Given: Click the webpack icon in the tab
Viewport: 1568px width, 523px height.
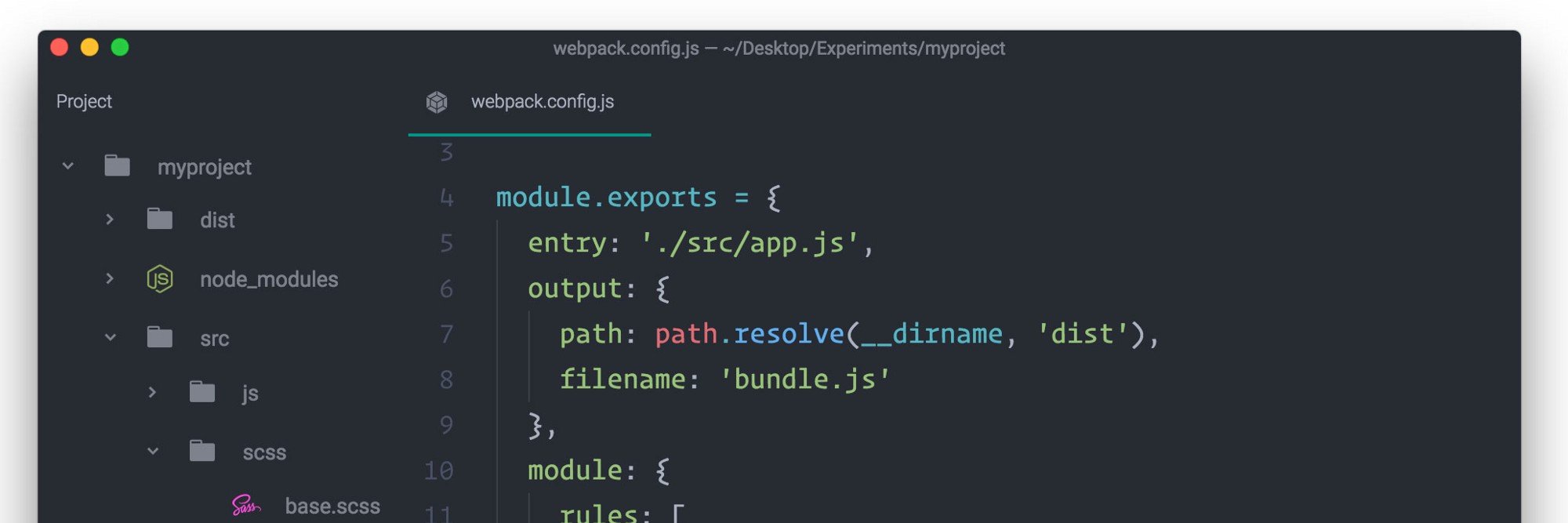Looking at the screenshot, I should pos(437,102).
